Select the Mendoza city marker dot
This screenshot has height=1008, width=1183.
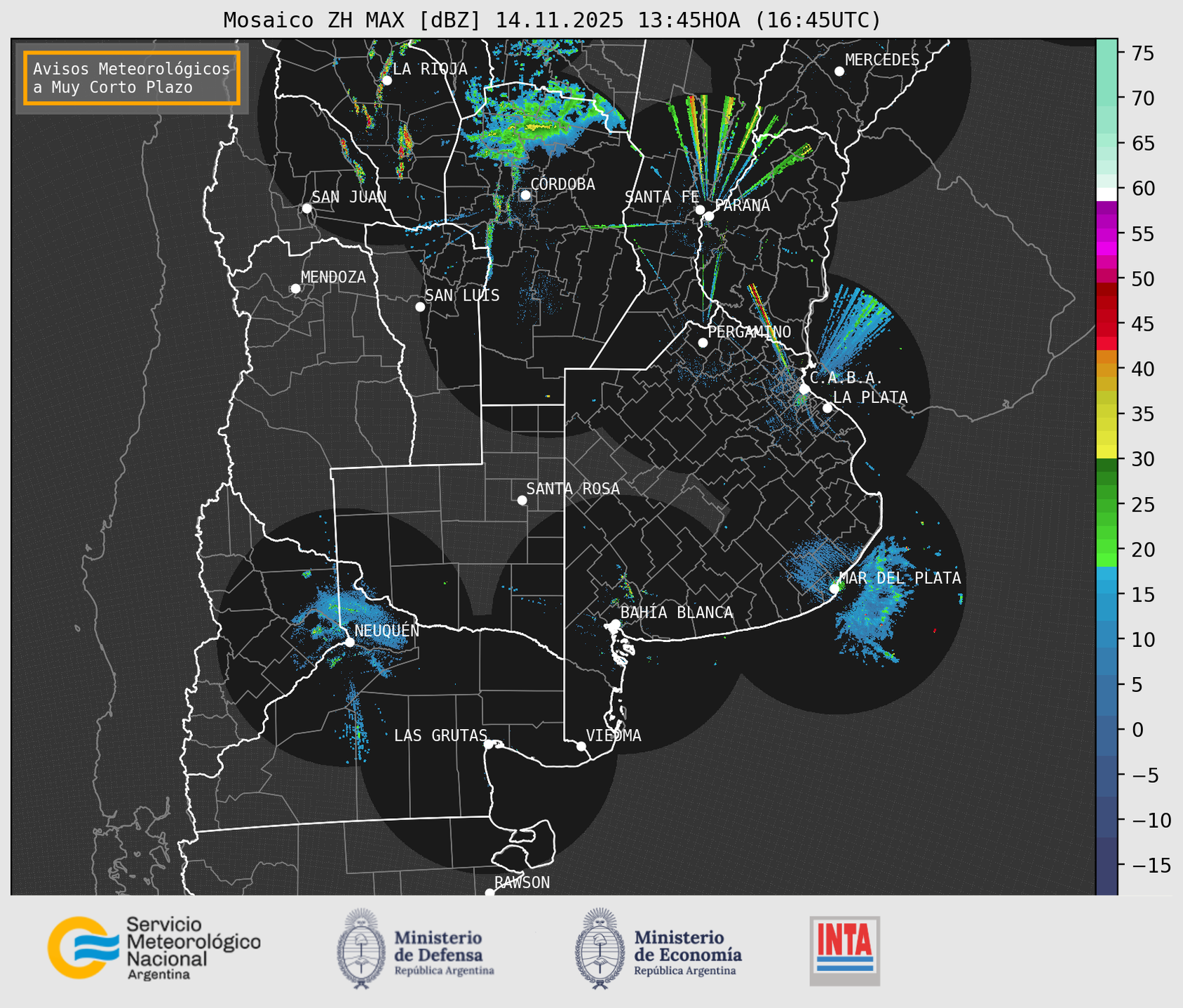296,289
